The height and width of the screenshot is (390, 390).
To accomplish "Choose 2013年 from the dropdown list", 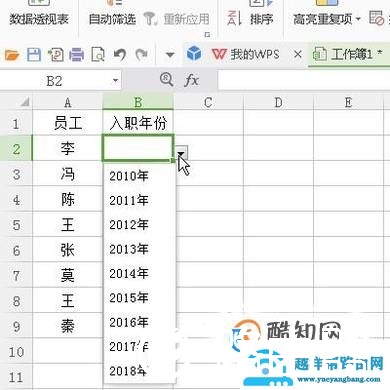I will tap(140, 249).
